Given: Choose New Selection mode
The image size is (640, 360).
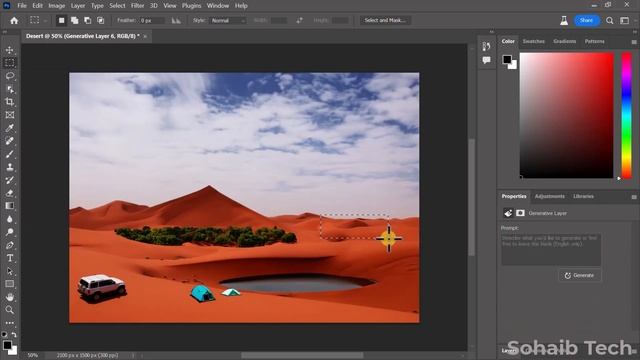Looking at the screenshot, I should (61, 20).
